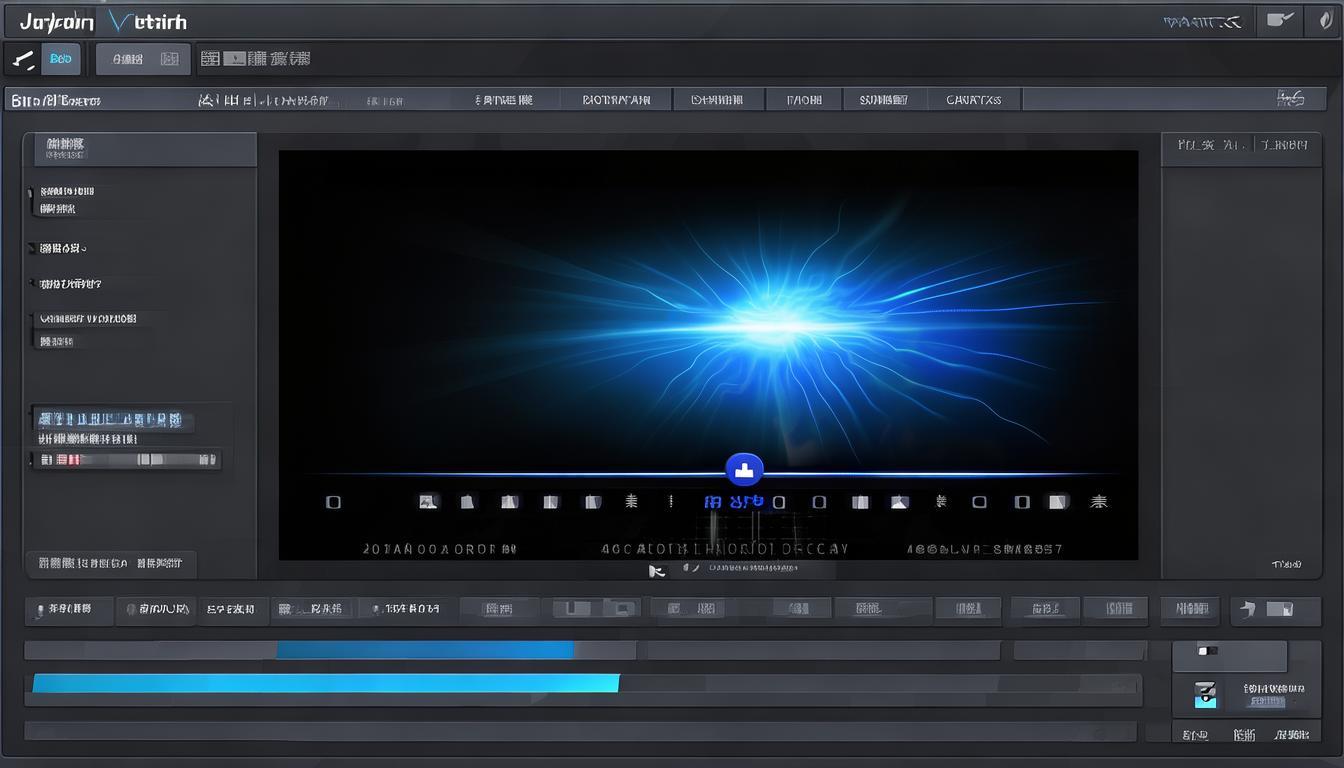Click the leaf icon at title bar's far right
This screenshot has height=768, width=1344.
1325,20
